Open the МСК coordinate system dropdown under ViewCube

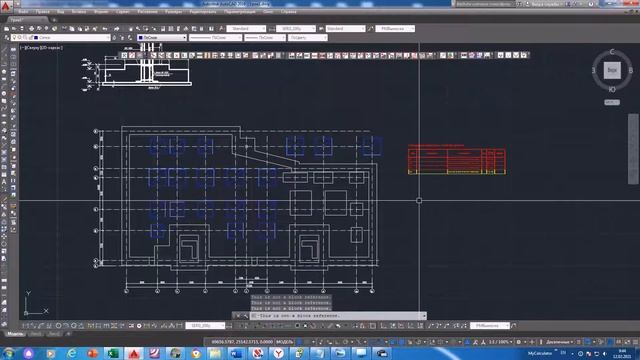(x=612, y=102)
